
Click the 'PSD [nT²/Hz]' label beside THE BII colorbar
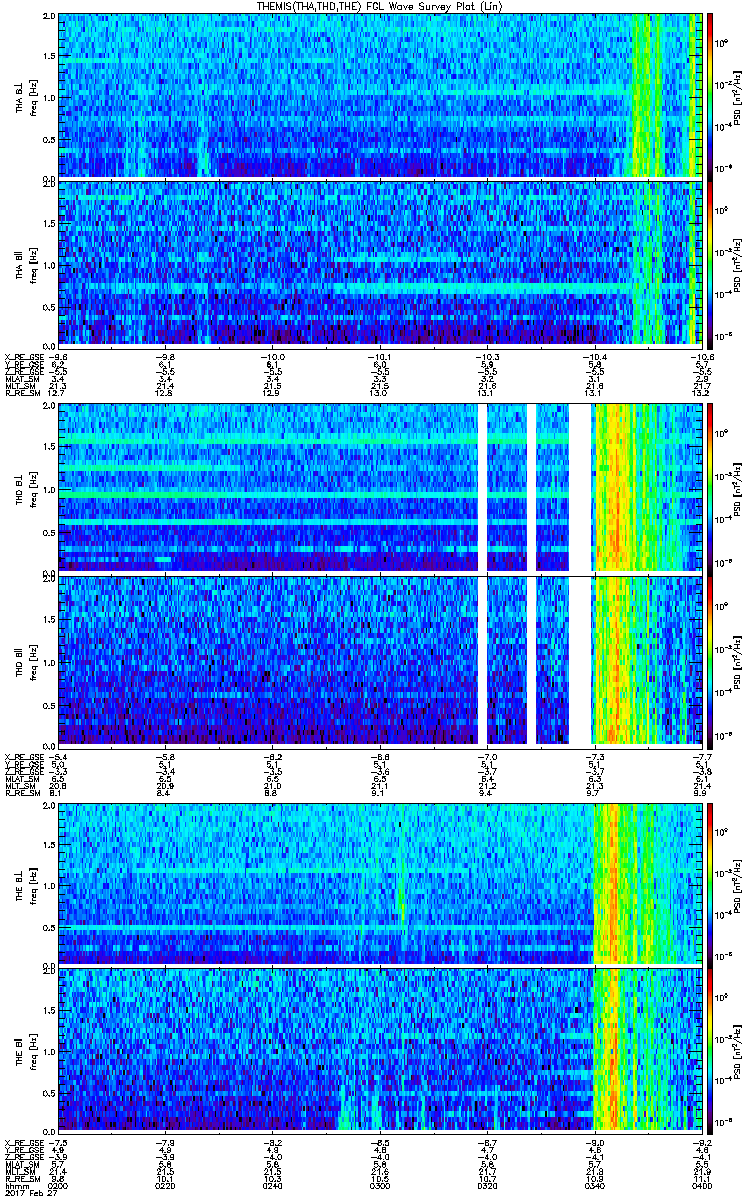739,1050
